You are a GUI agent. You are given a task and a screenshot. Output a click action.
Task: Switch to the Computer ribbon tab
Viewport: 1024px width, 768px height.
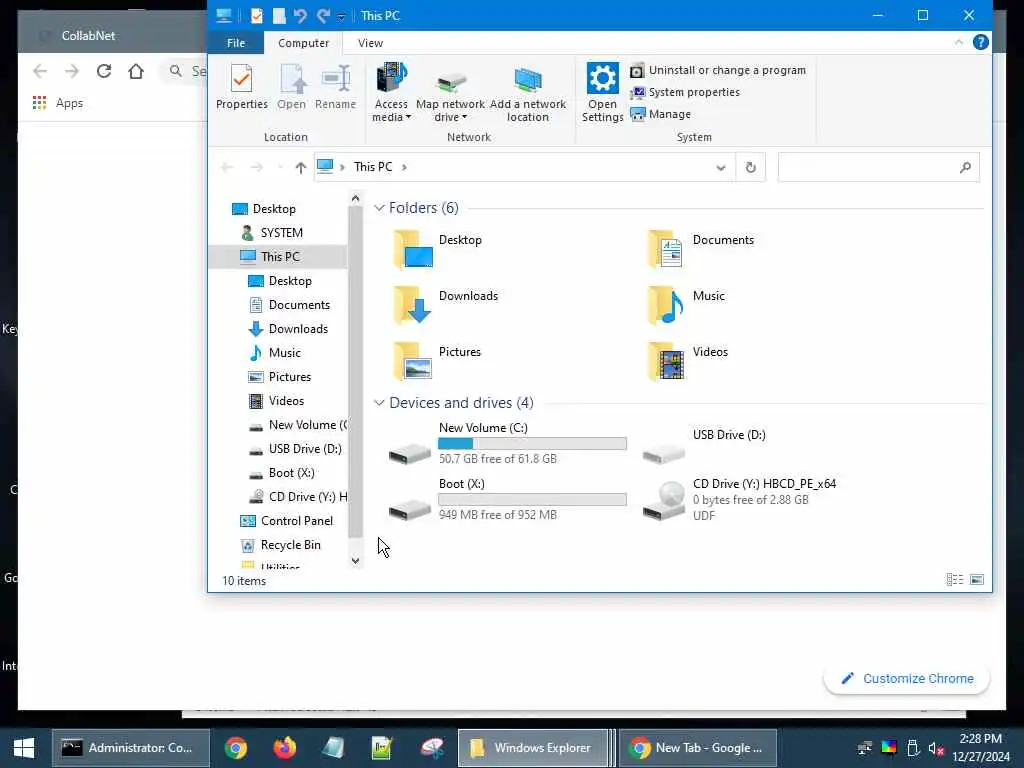tap(303, 43)
